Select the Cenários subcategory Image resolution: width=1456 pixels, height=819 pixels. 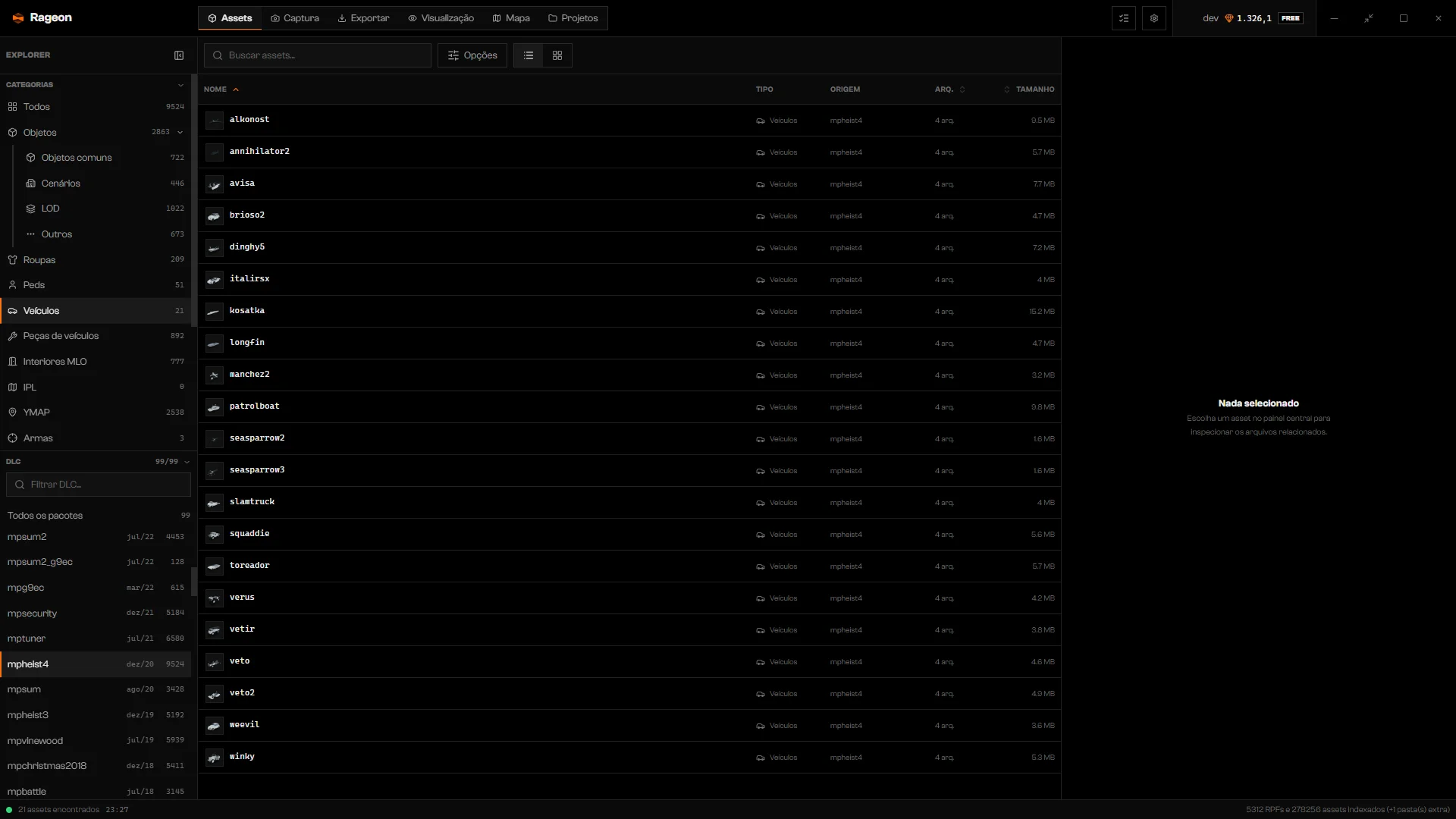tap(105, 184)
